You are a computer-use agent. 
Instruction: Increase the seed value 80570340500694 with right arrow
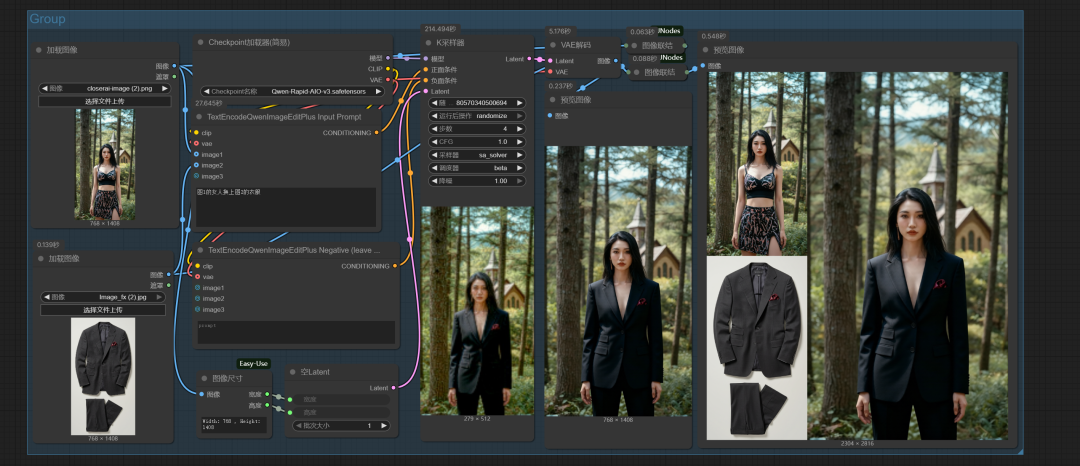pyautogui.click(x=520, y=103)
